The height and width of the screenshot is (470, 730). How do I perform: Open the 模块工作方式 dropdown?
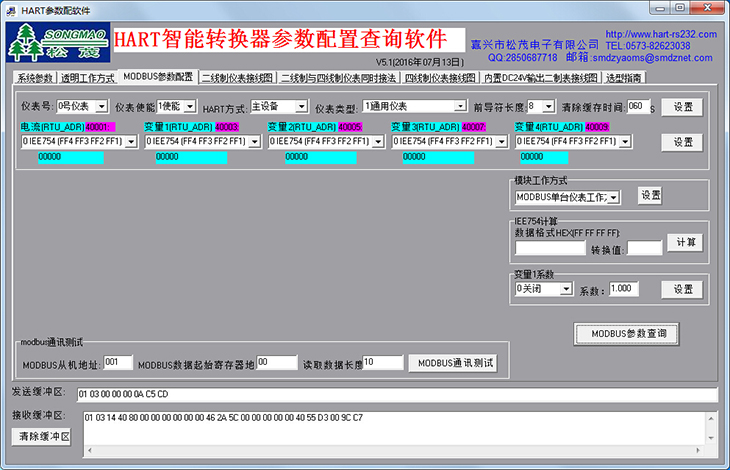click(613, 197)
